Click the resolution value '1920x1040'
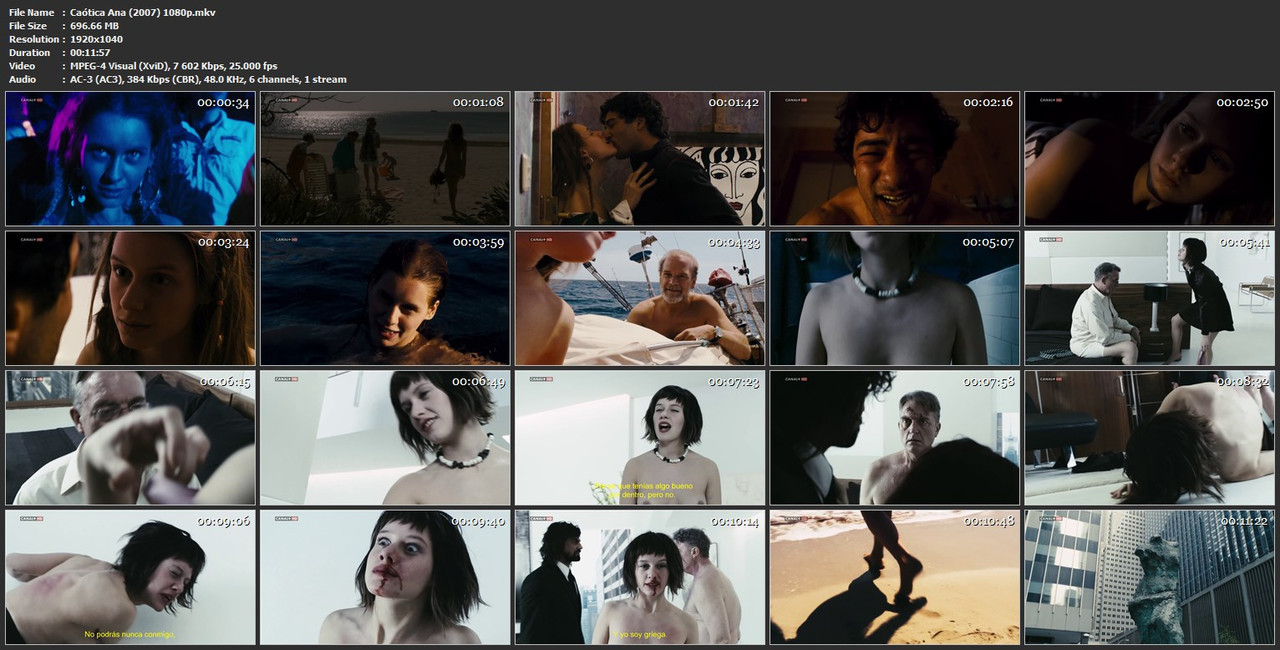This screenshot has width=1280, height=650. tap(97, 39)
